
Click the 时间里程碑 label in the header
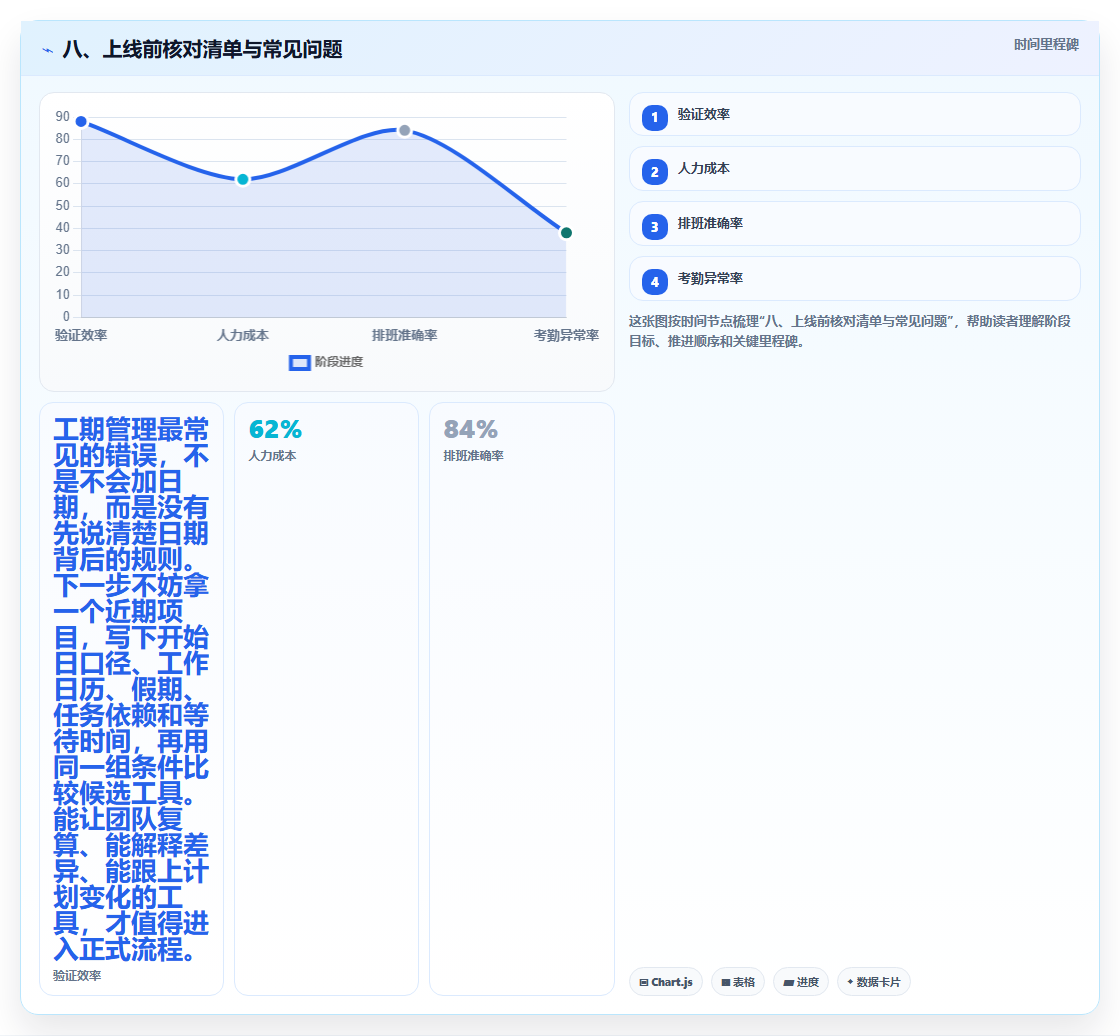coord(1046,44)
